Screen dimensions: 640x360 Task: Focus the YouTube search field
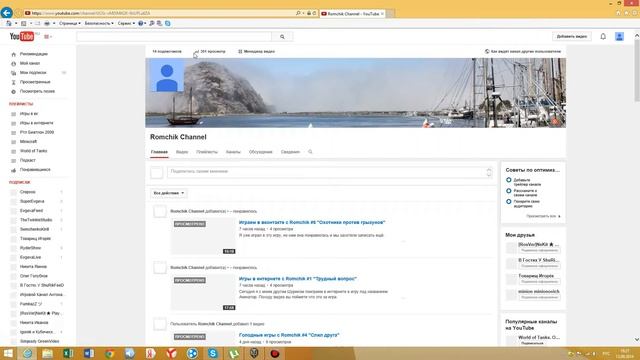point(174,37)
